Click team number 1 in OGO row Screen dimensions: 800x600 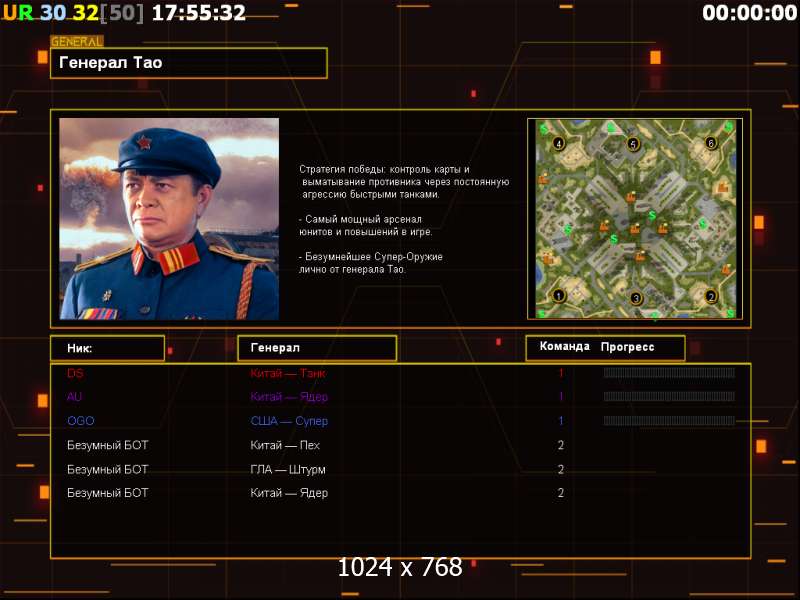coord(561,421)
